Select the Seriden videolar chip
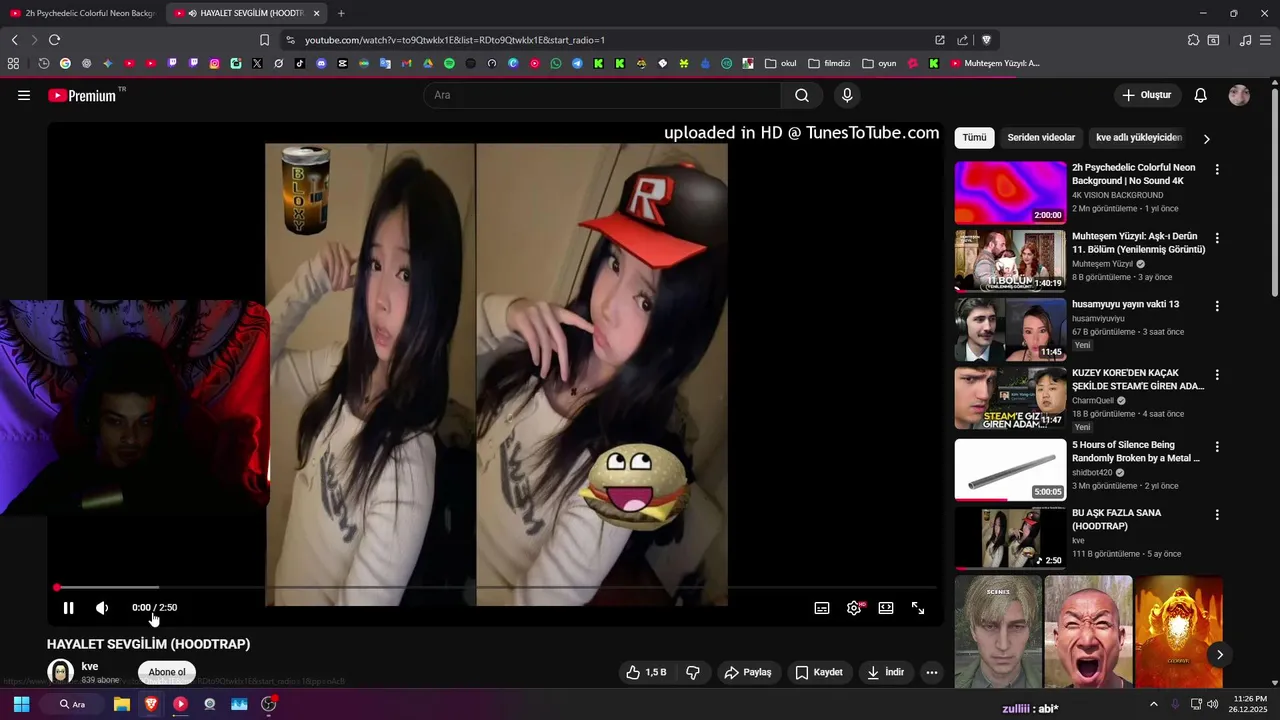The height and width of the screenshot is (720, 1280). click(1041, 138)
